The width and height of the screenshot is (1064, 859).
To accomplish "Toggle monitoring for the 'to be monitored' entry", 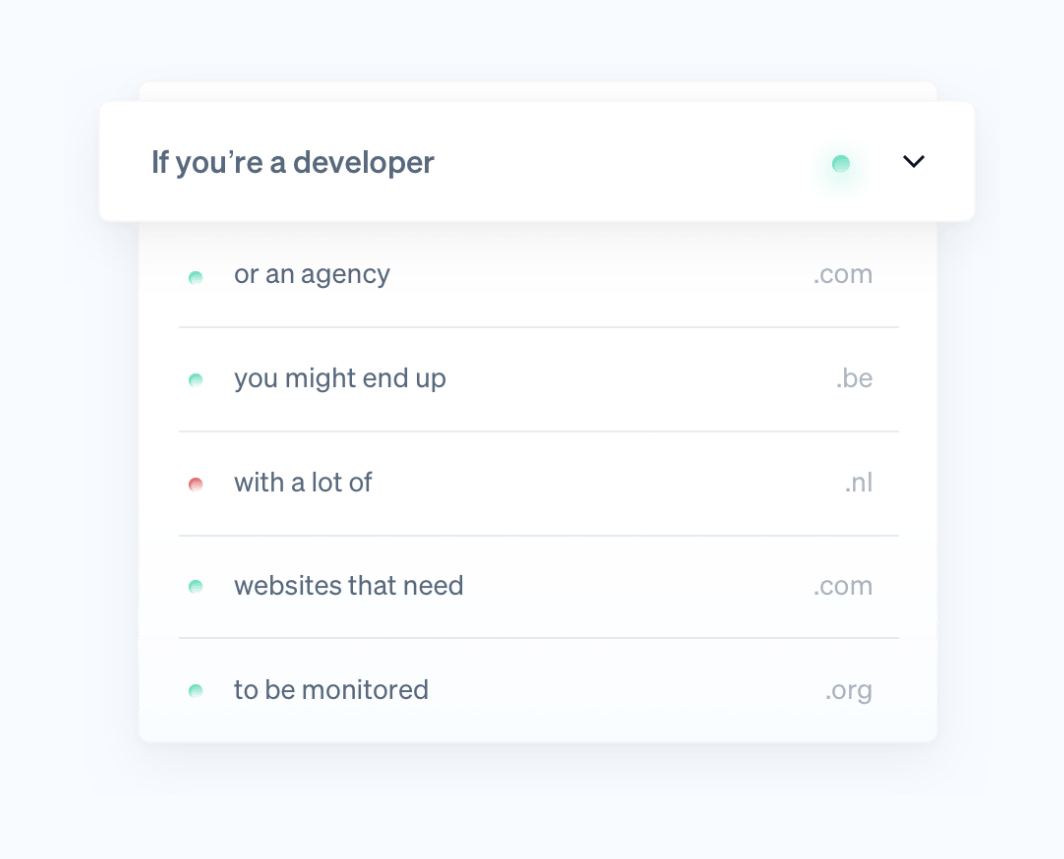I will coord(196,691).
